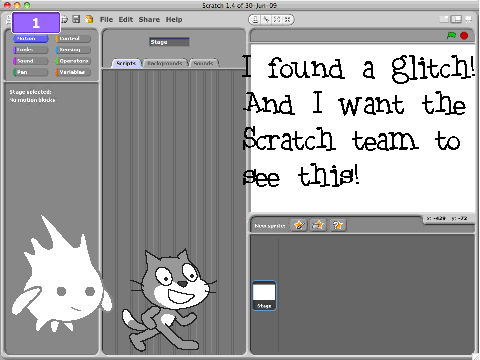480x360 pixels.
Task: Minimize the Scratch window with yellow button
Action: (17, 5)
